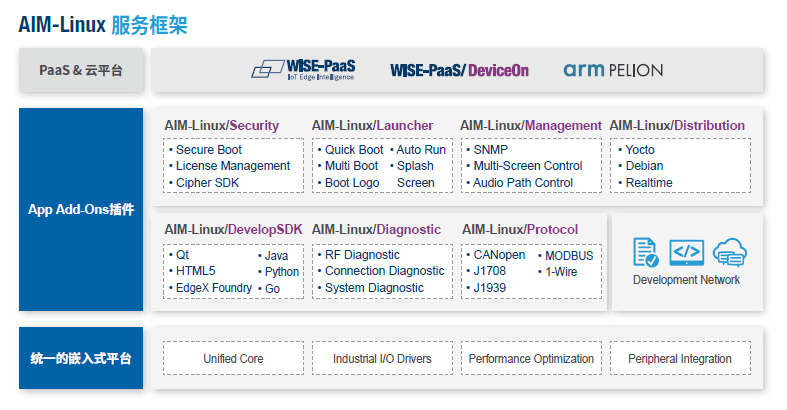Click the AIM-Linux/Launcher heading
The image size is (787, 410).
click(372, 125)
